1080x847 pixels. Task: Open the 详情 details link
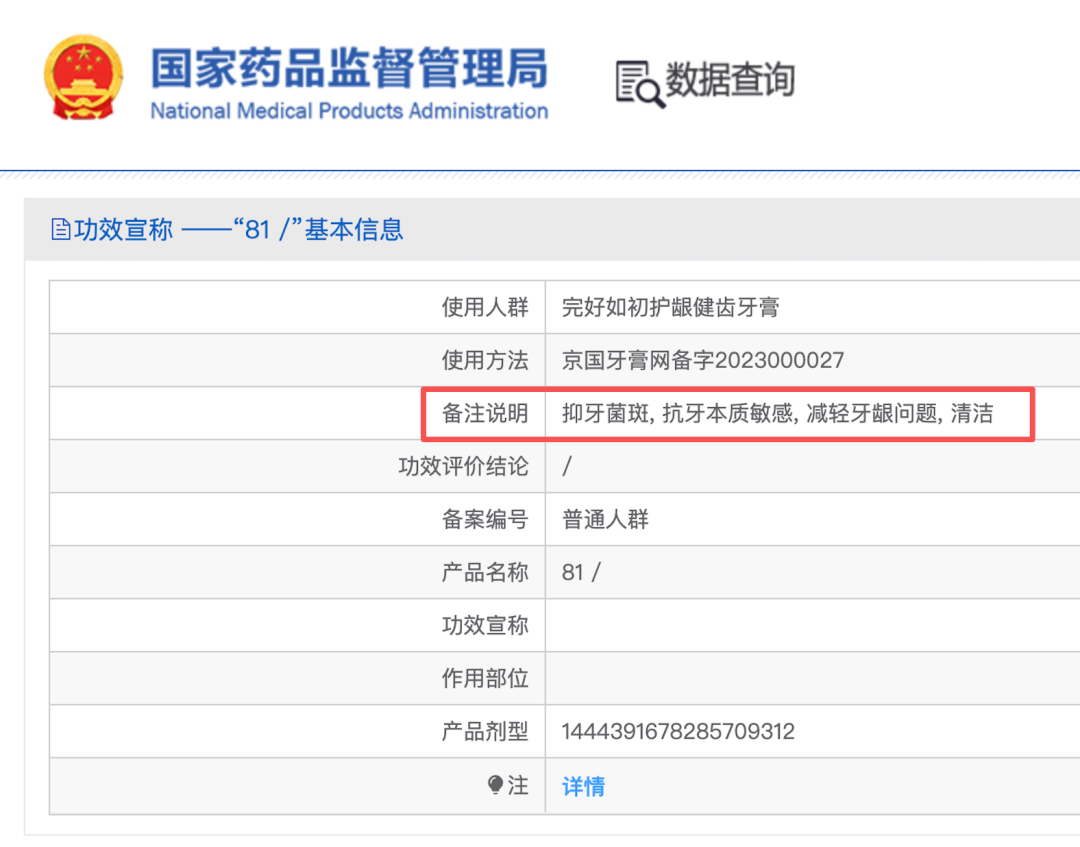pyautogui.click(x=583, y=786)
